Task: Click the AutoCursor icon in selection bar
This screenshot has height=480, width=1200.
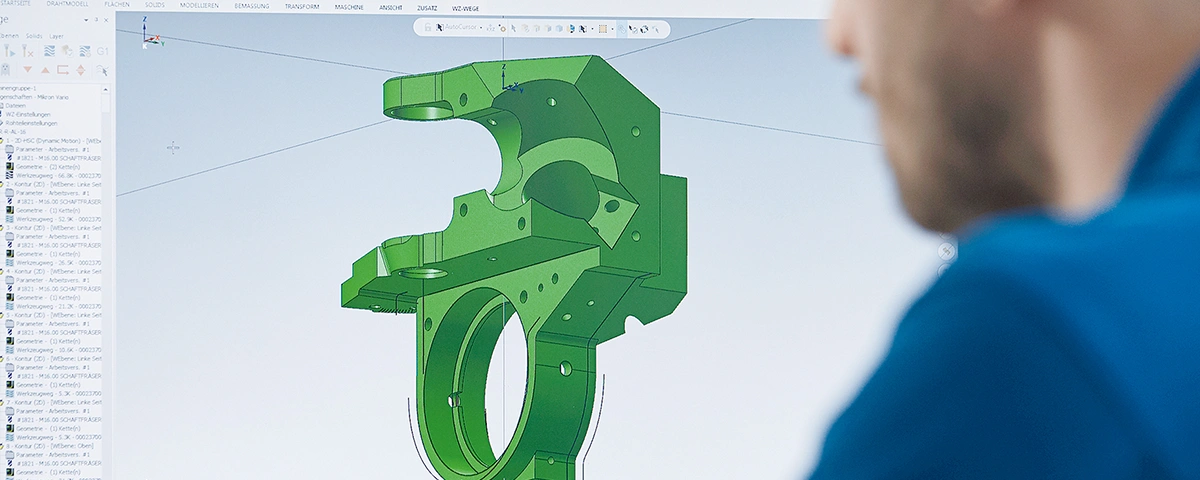Action: (x=439, y=28)
